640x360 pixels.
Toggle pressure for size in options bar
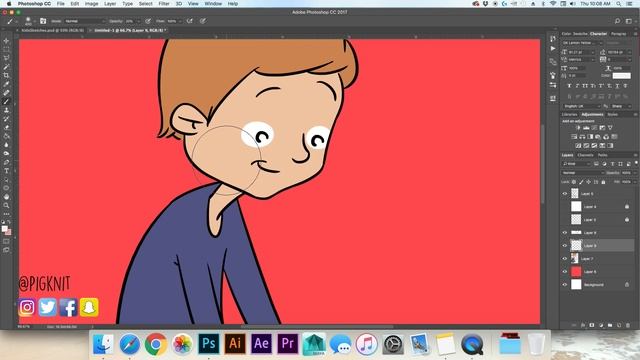coord(203,21)
